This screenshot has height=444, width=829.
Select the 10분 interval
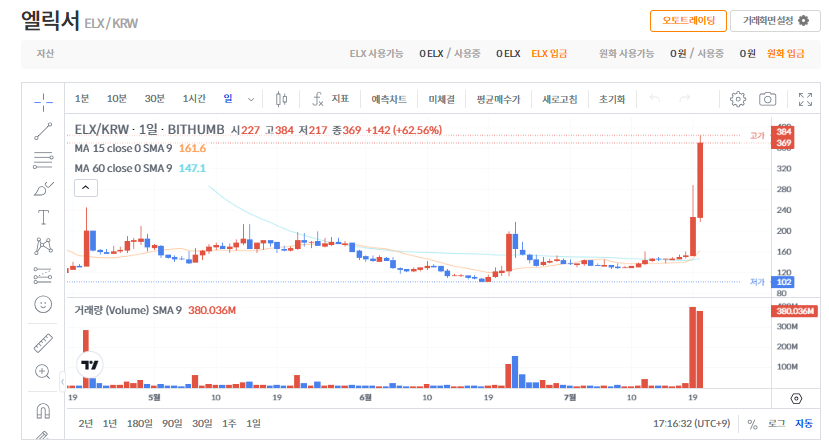coord(117,99)
